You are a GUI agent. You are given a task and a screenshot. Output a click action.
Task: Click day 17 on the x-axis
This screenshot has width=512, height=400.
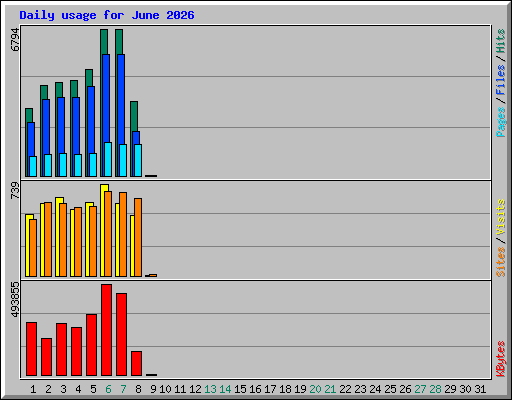tap(270, 389)
